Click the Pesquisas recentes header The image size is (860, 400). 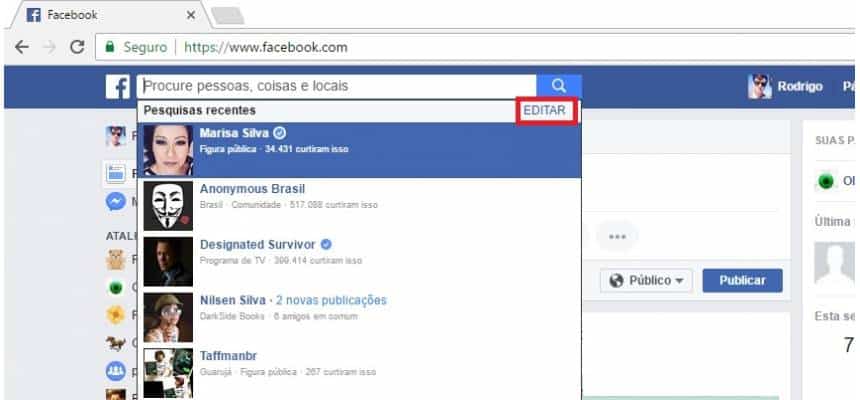(200, 110)
